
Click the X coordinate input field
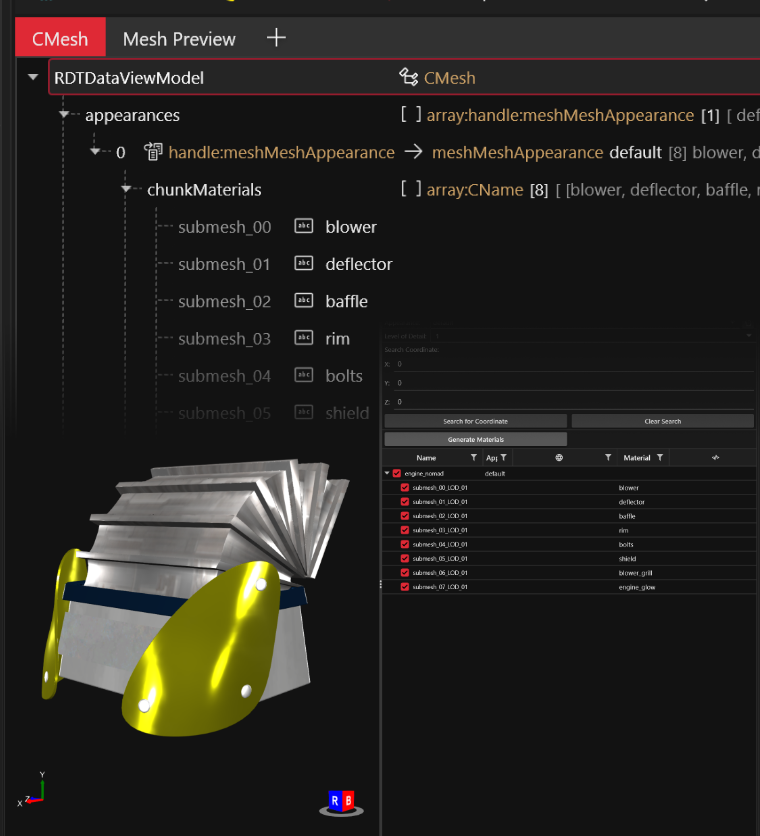574,364
